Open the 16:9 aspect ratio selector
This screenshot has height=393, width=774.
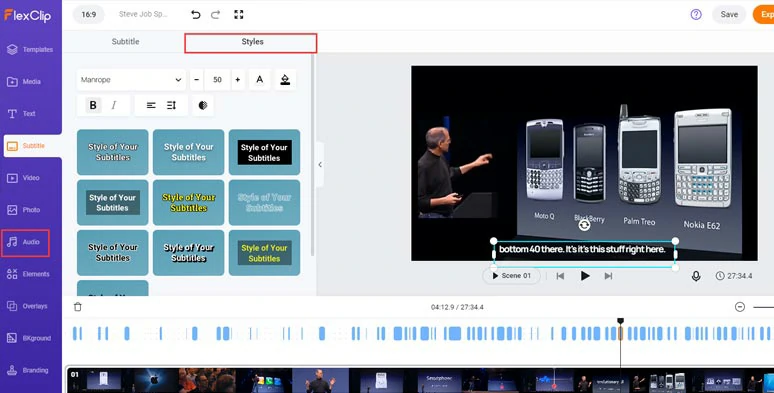pyautogui.click(x=89, y=14)
